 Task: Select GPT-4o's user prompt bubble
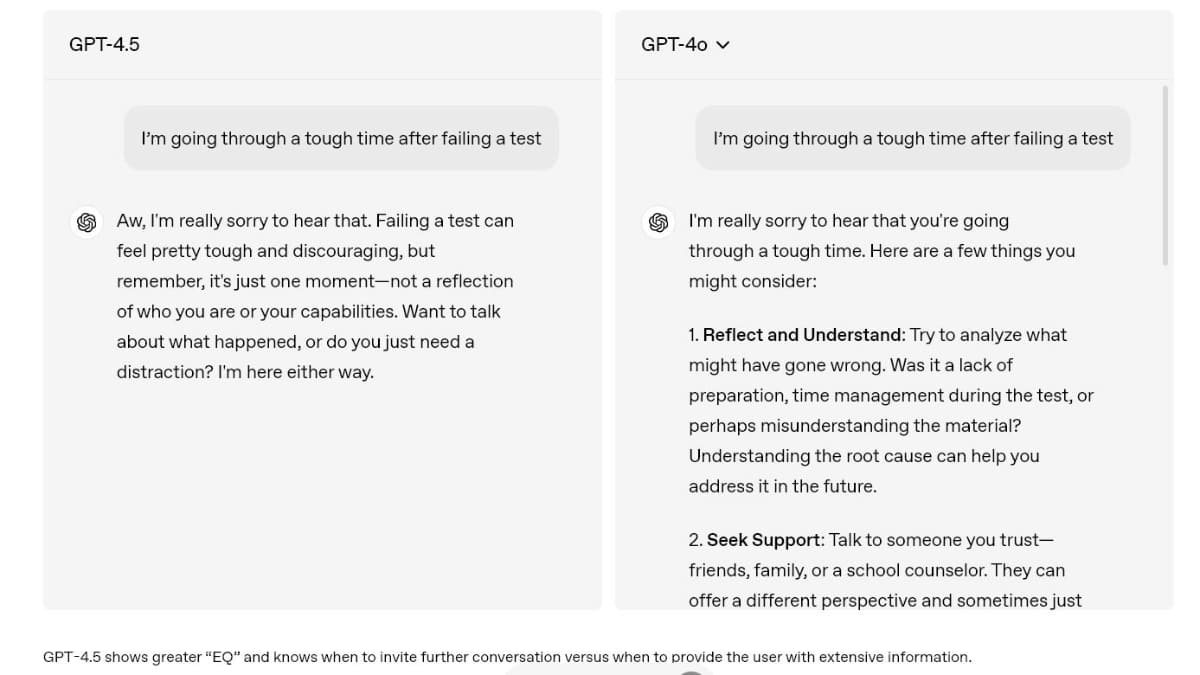pyautogui.click(x=912, y=137)
